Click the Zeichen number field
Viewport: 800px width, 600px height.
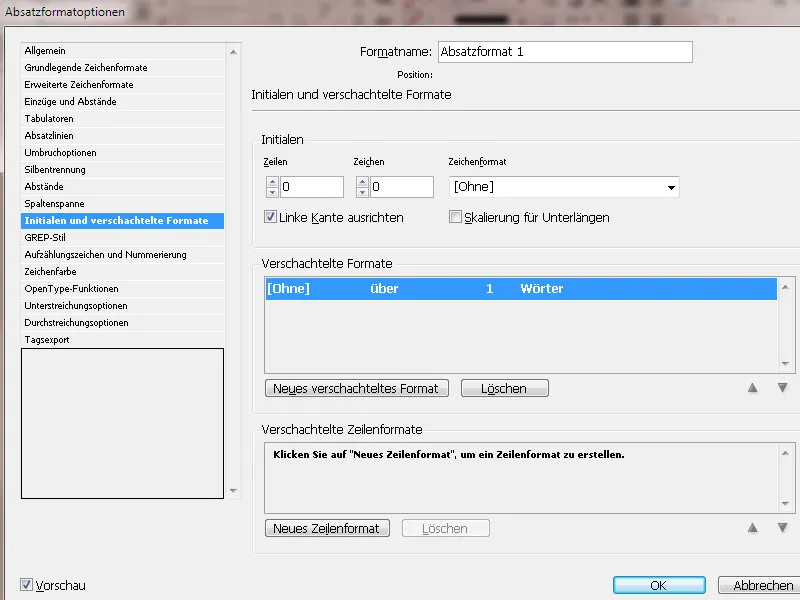click(402, 187)
